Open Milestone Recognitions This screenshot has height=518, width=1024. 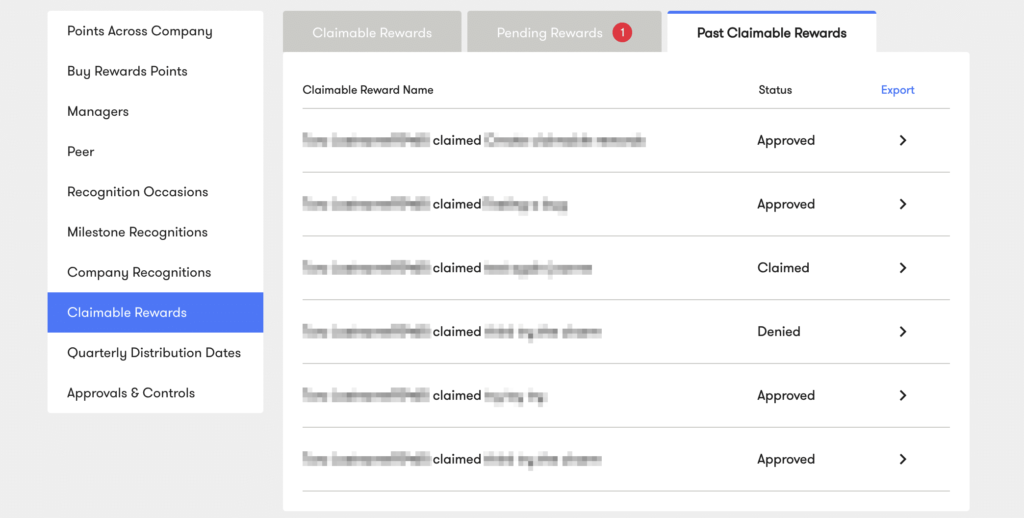(x=155, y=232)
